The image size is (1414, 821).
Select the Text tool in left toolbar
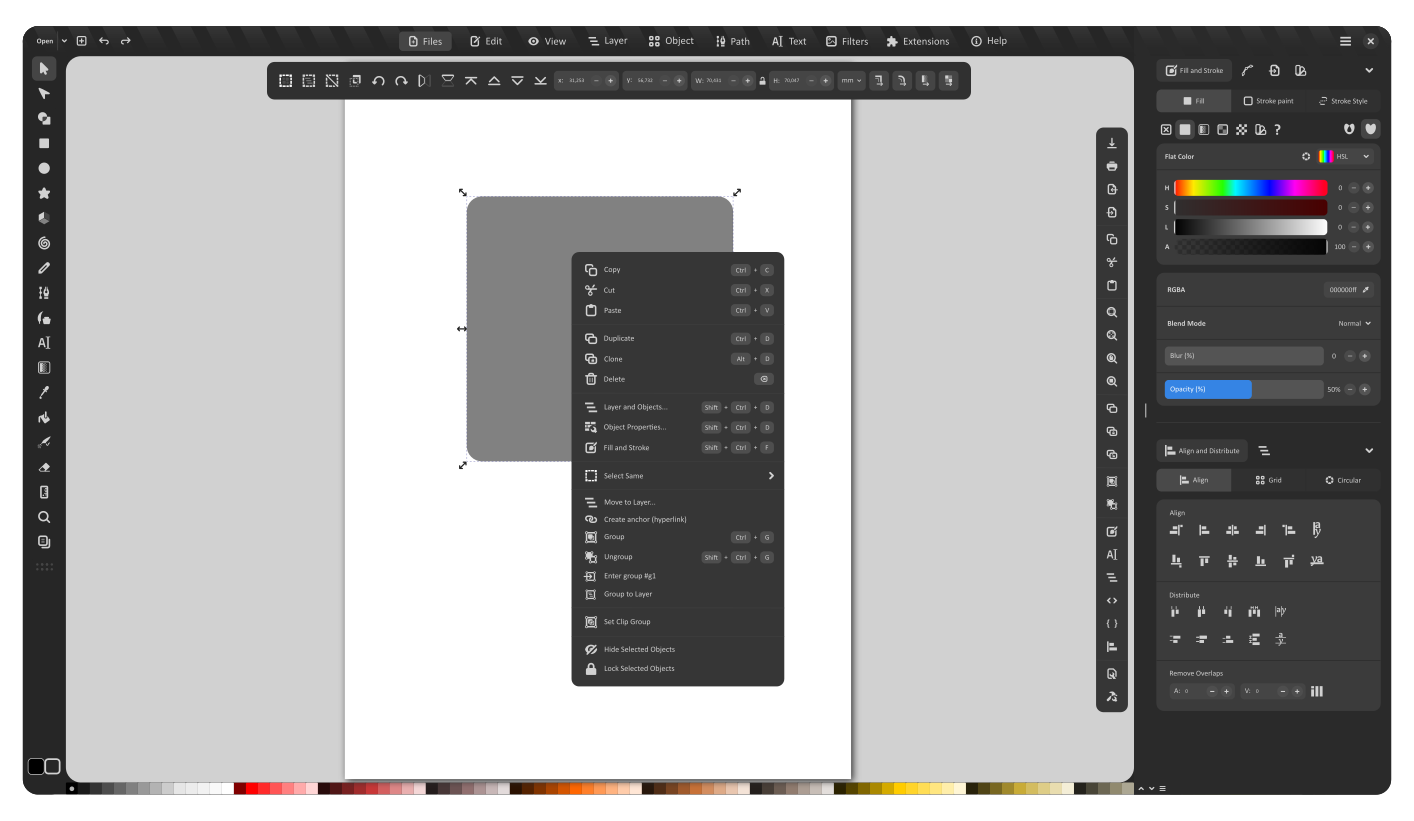point(44,342)
